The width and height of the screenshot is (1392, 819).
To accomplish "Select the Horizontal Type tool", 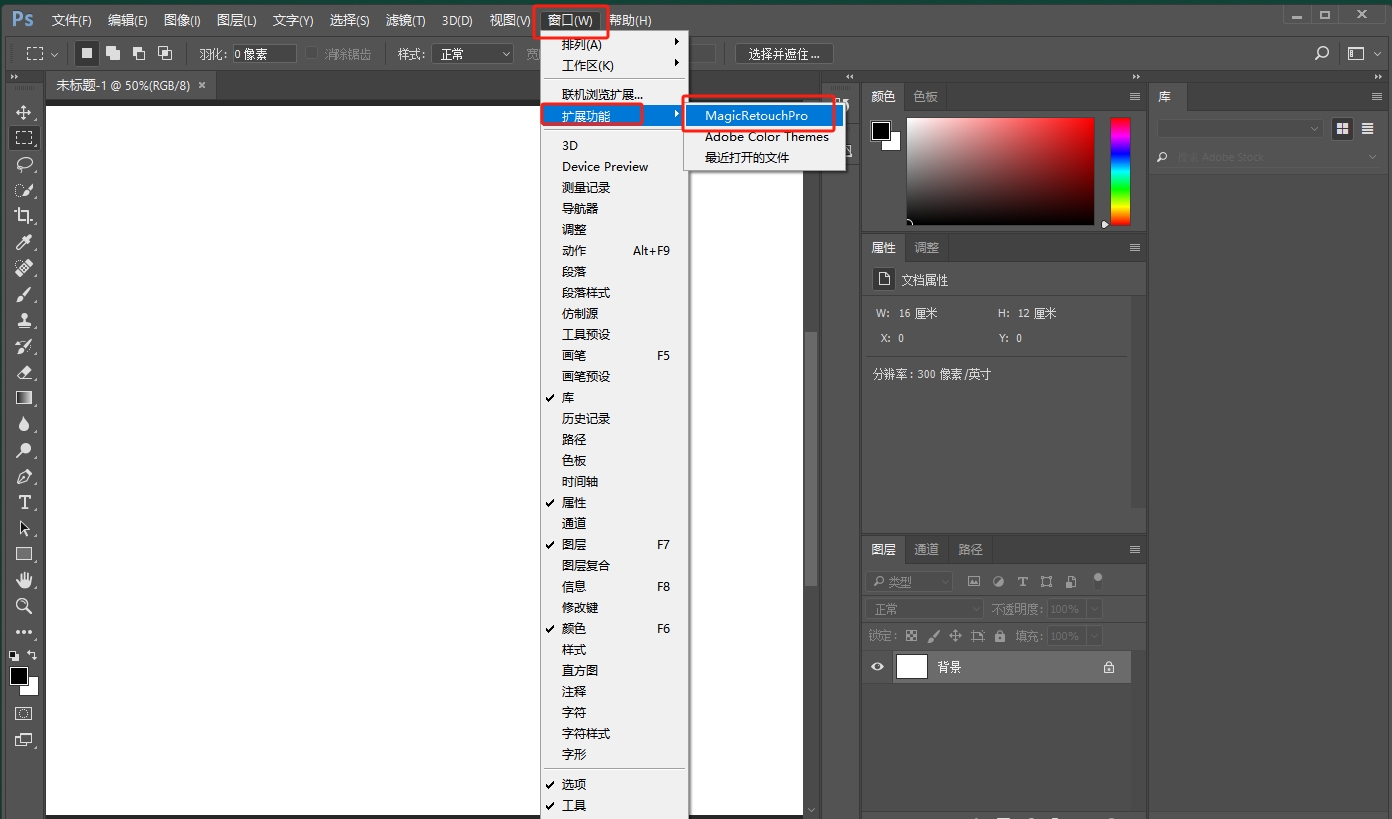I will (x=24, y=502).
